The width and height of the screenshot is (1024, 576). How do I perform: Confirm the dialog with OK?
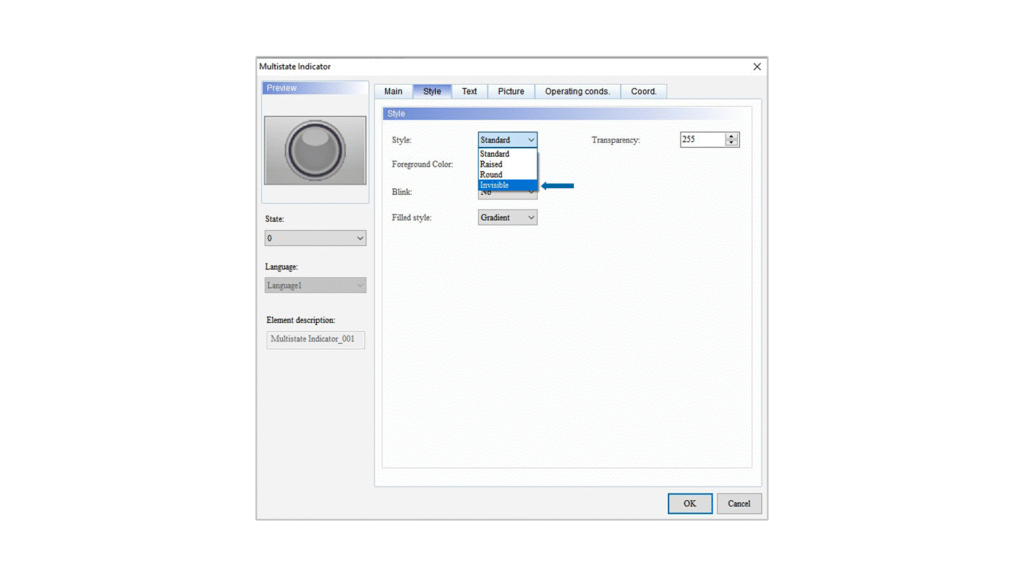(x=689, y=503)
